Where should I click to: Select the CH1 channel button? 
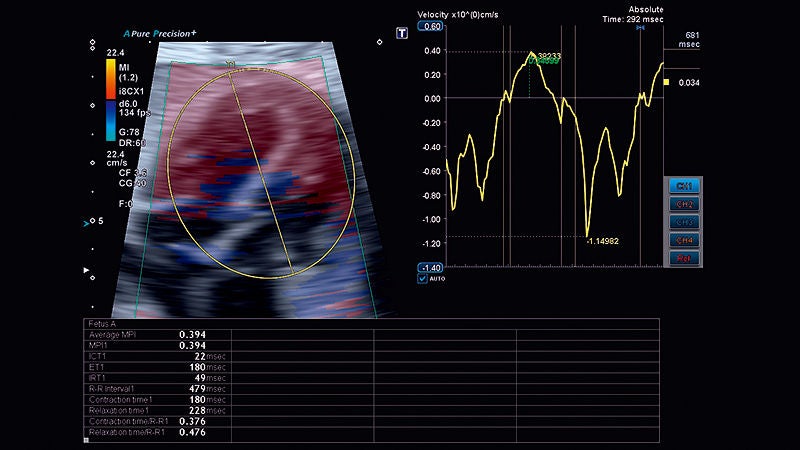(x=684, y=186)
